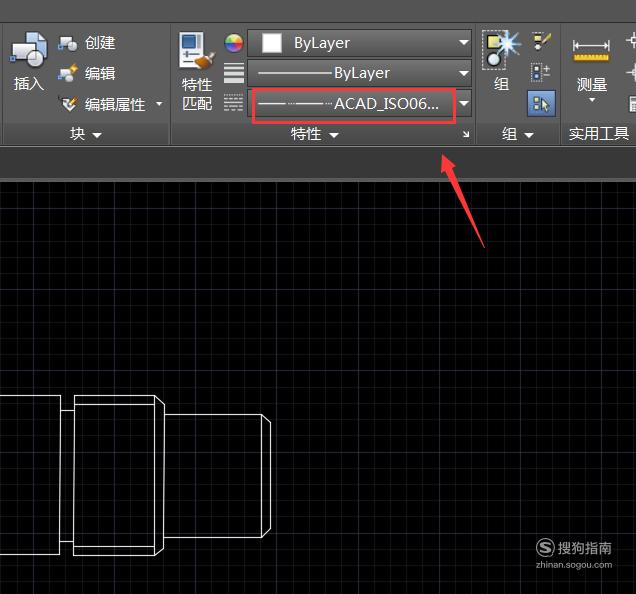
Task: Click the Match Properties (特性匹配) icon
Action: [197, 50]
